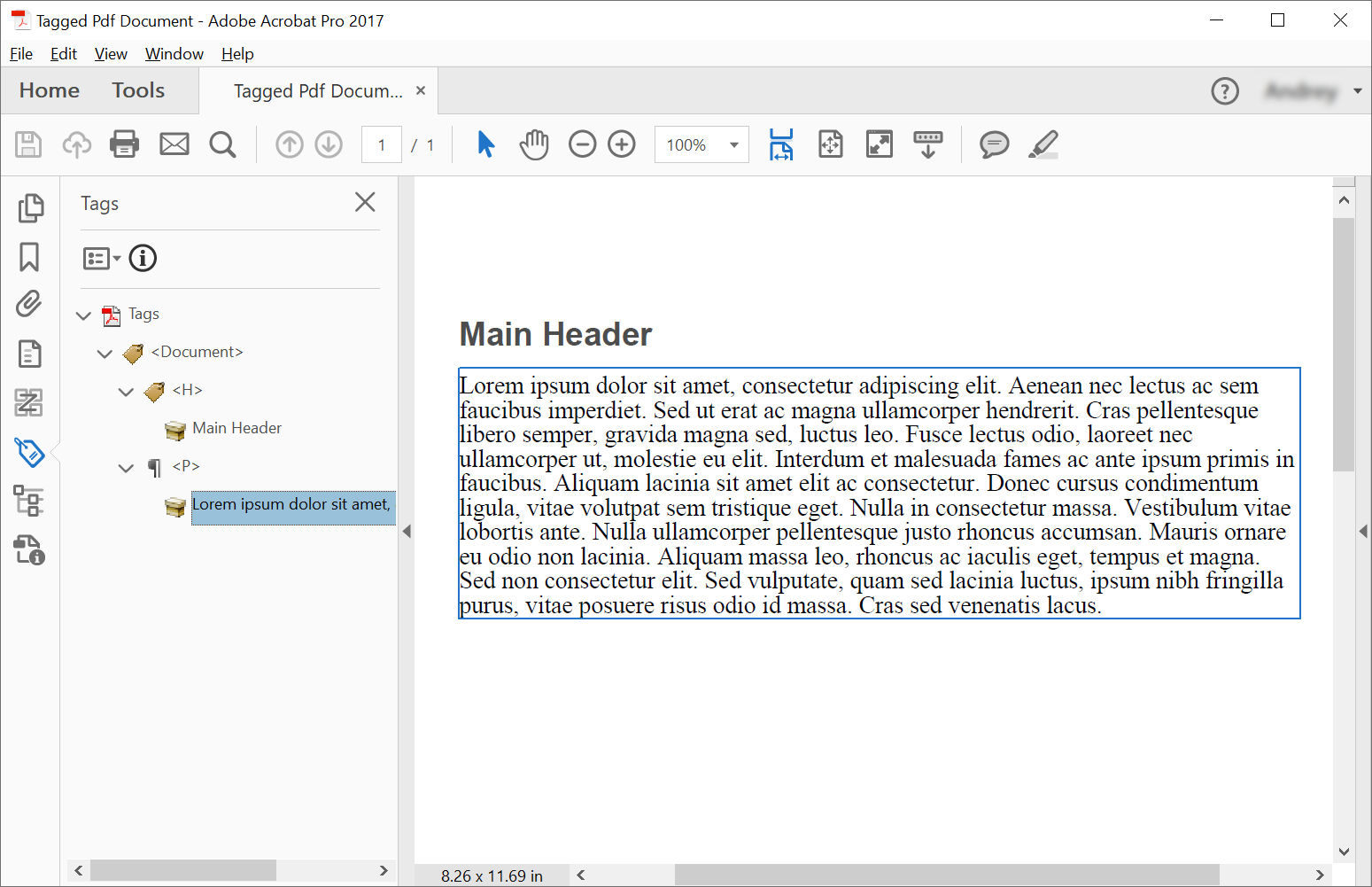Click the Main Header heading text
The width and height of the screenshot is (1372, 887).
[555, 335]
